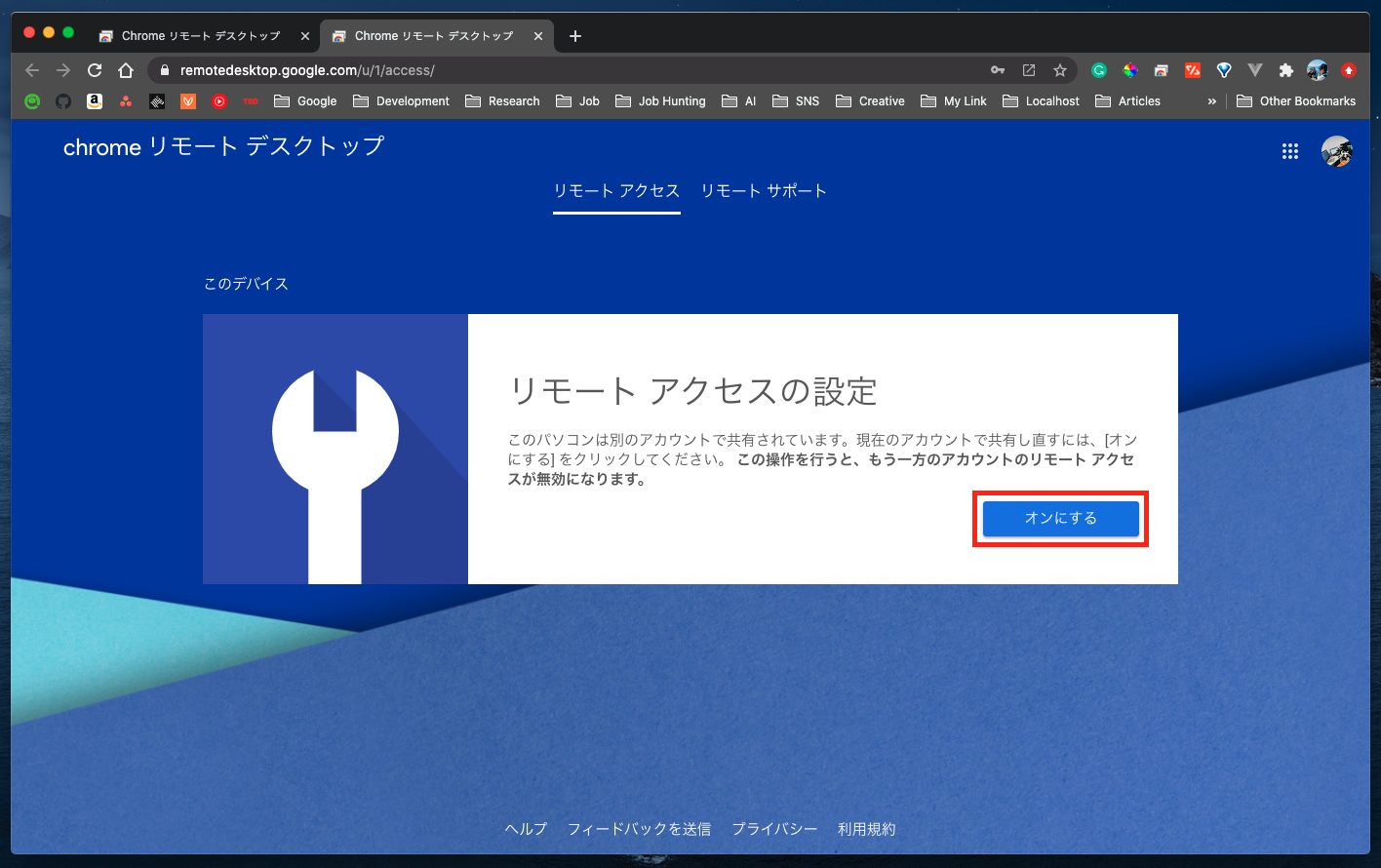Open the green smiley bookmark
Image resolution: width=1381 pixels, height=868 pixels.
point(32,101)
